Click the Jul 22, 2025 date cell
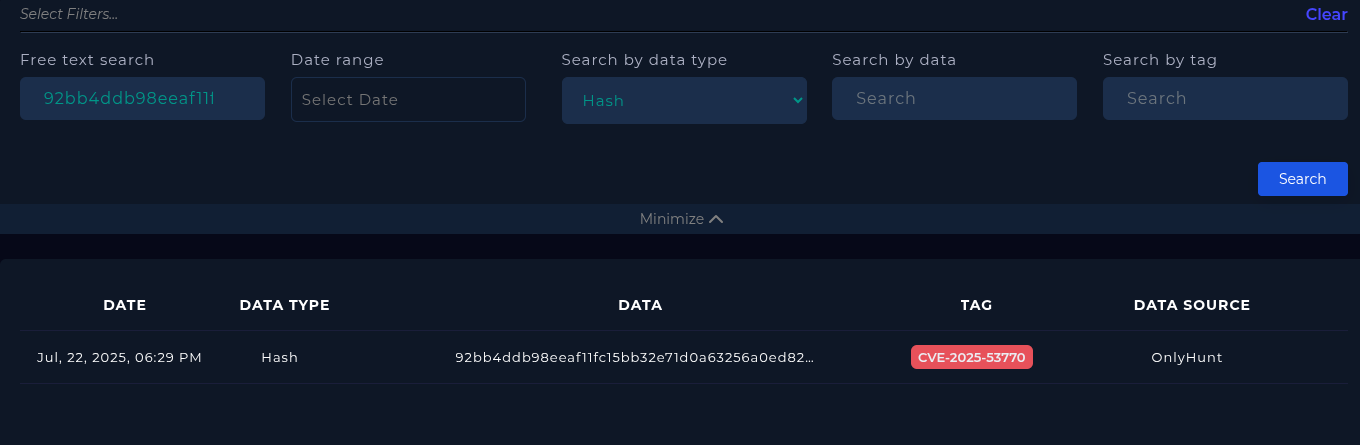 click(120, 357)
